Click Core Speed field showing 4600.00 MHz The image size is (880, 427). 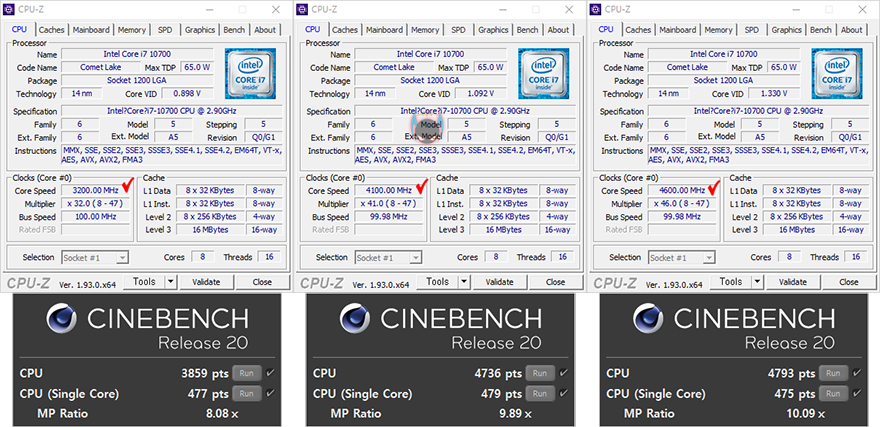point(682,190)
